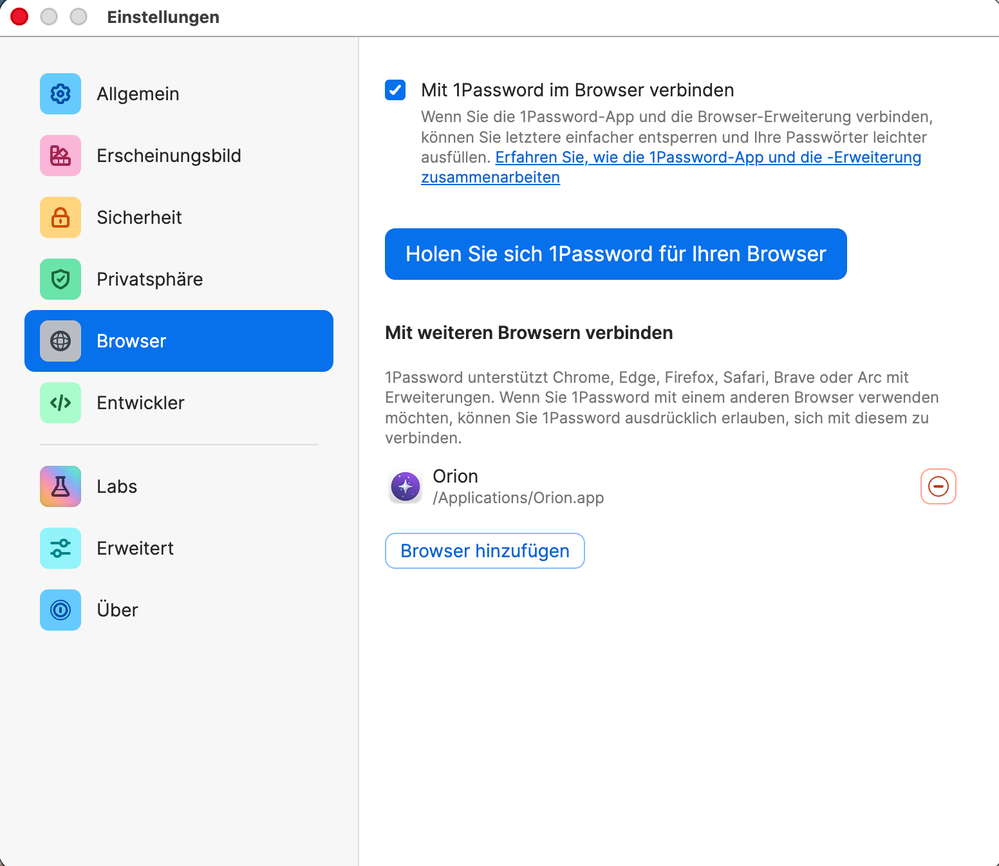Click the Einstellungen window title
999x866 pixels.
tap(163, 18)
